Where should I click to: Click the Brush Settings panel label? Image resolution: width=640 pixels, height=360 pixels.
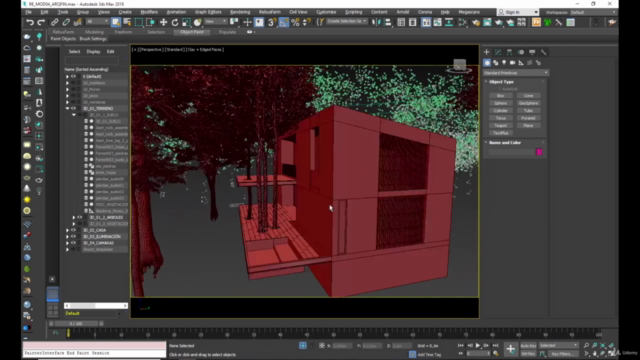click(93, 39)
